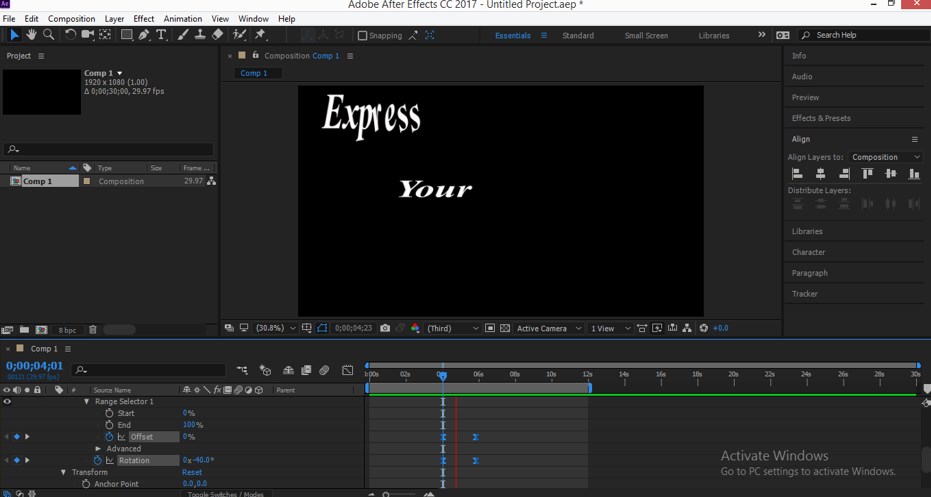Select the Clone Stamp tool
The height and width of the screenshot is (497, 931).
click(200, 35)
